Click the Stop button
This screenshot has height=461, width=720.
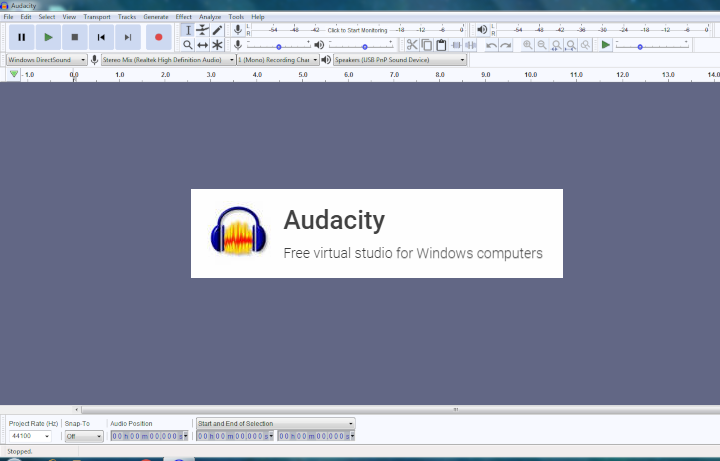tap(75, 37)
